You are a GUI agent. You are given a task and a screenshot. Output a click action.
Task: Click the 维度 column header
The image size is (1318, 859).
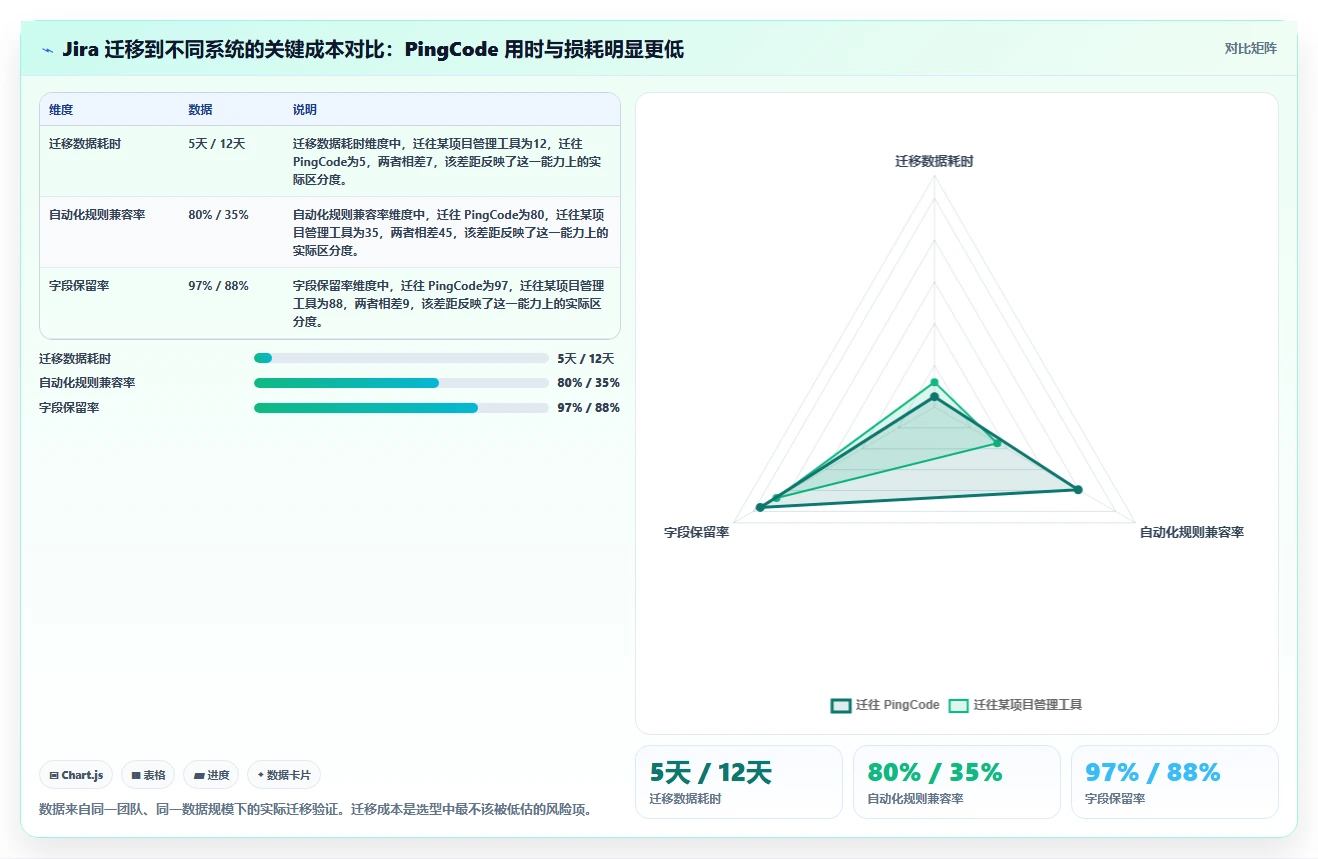pyautogui.click(x=61, y=110)
